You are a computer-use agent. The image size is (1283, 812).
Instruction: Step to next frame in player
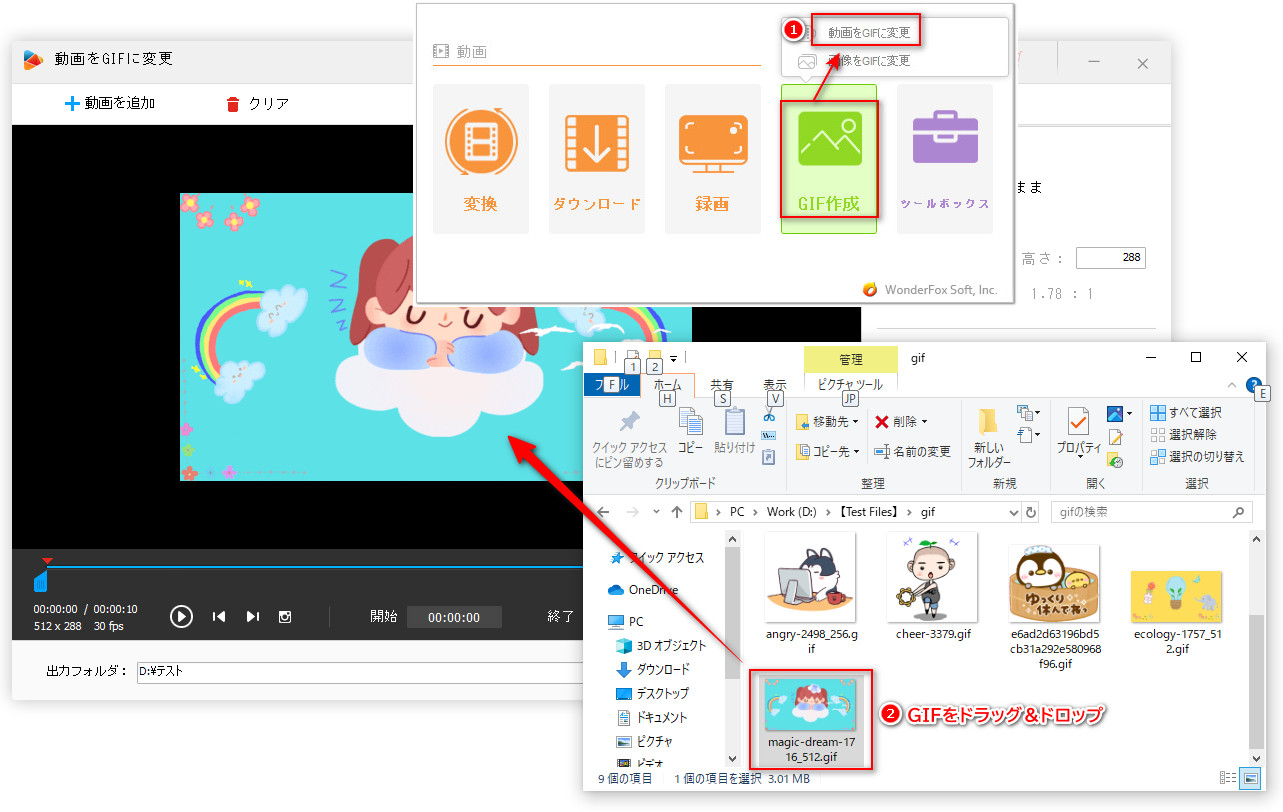pyautogui.click(x=253, y=616)
